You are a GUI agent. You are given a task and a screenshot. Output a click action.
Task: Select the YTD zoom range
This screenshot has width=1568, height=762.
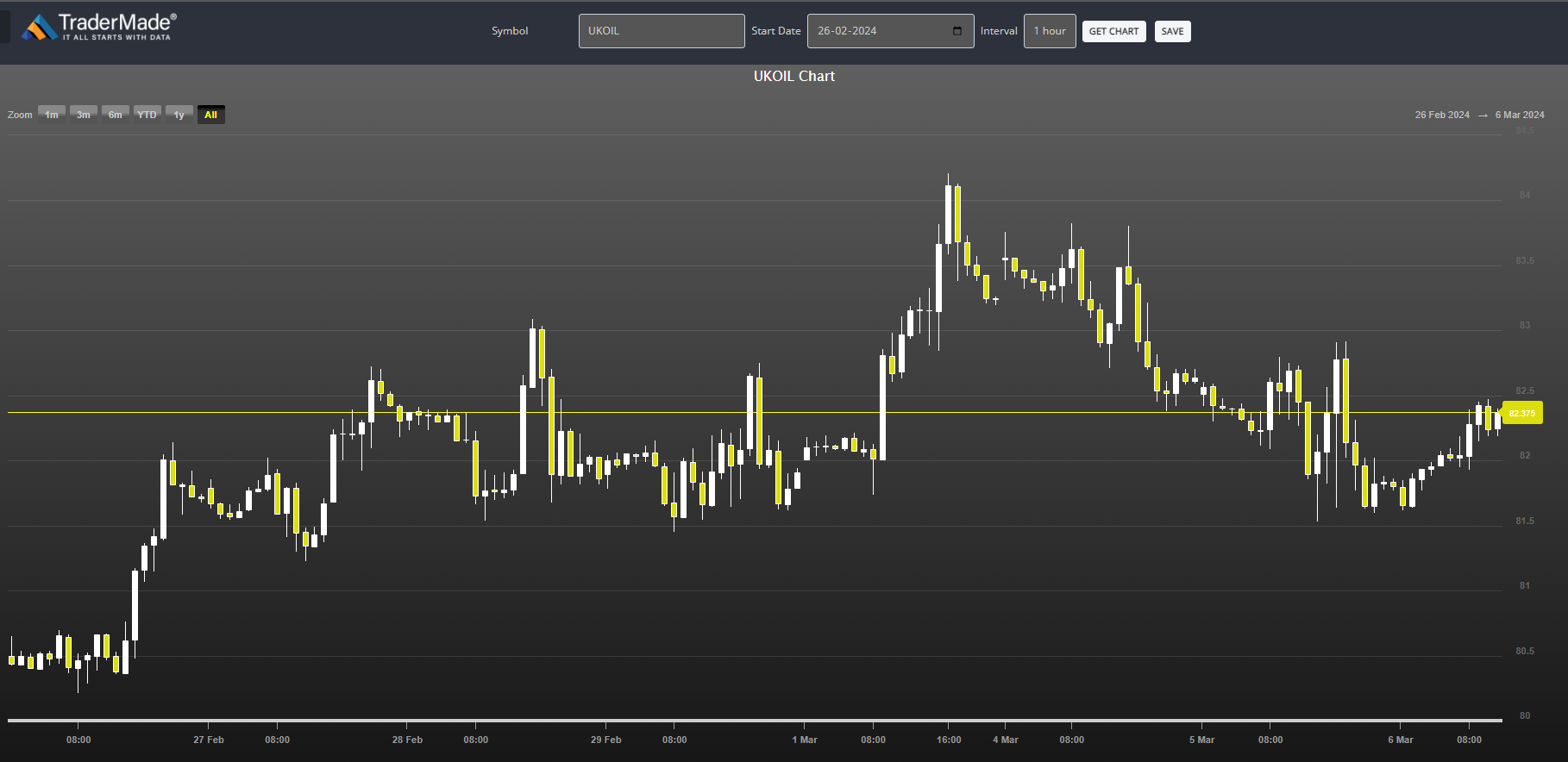[x=147, y=115]
